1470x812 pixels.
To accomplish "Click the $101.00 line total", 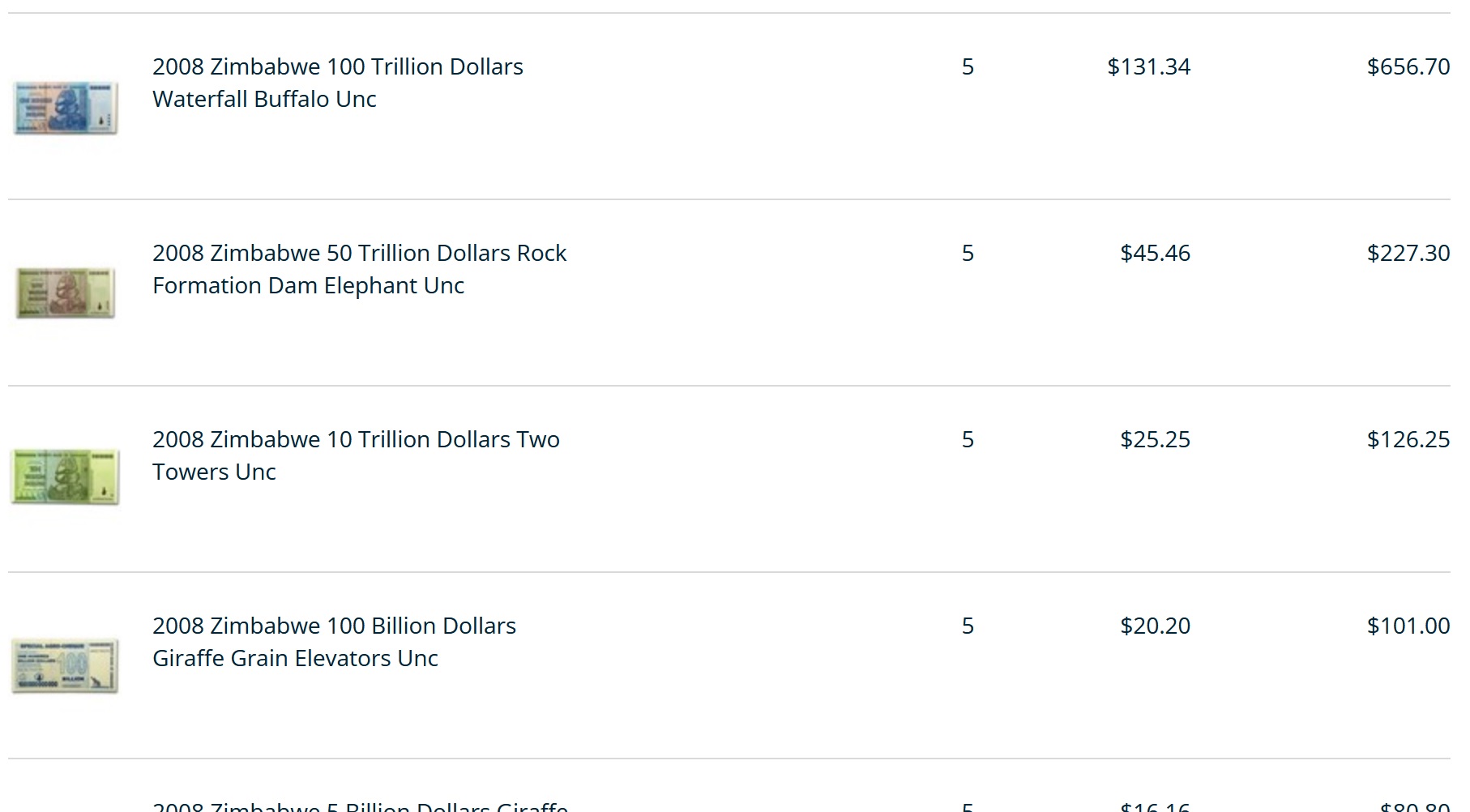I will [x=1408, y=626].
